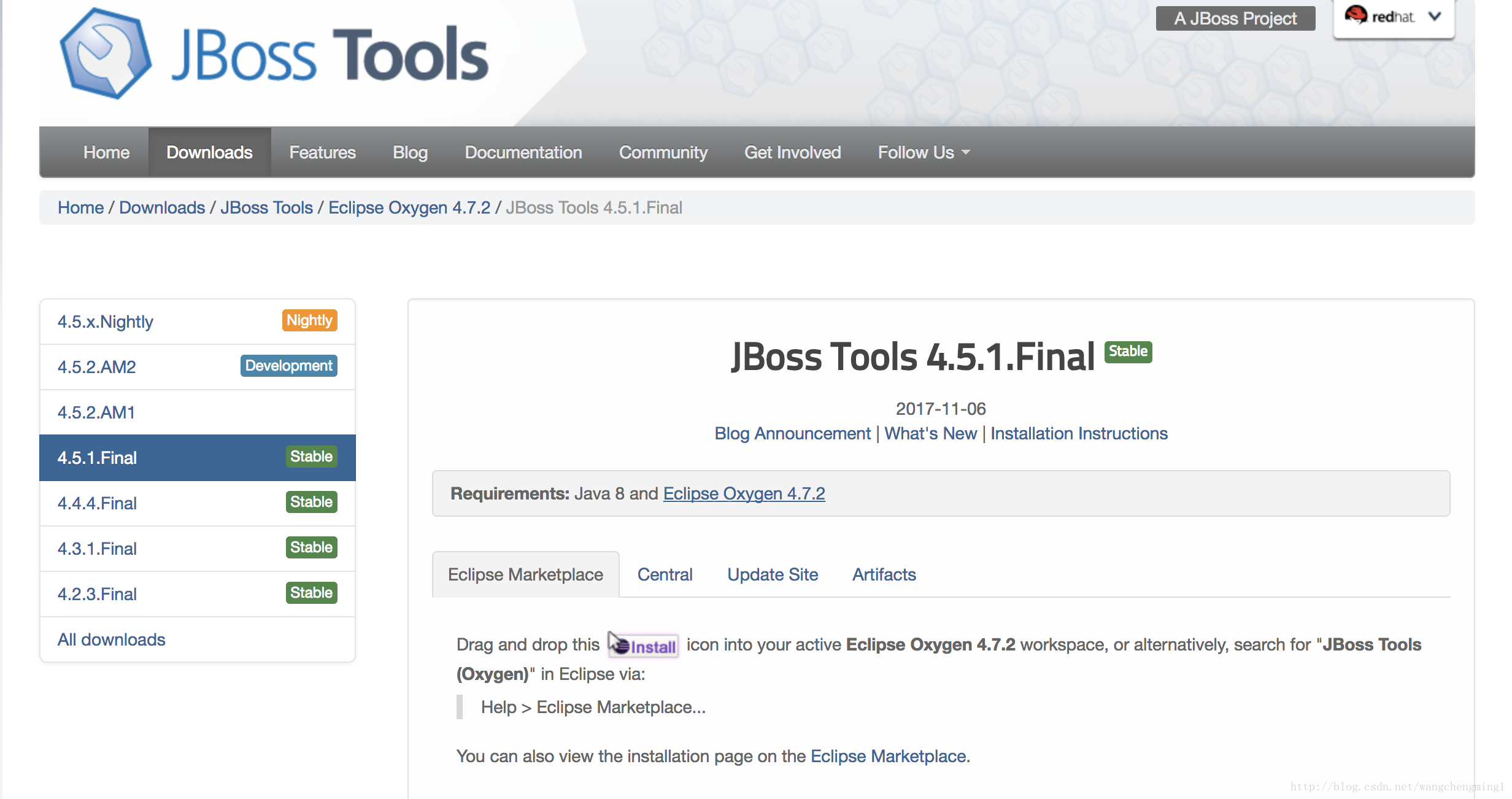Click the current JBoss Tools 4.5.1.Final breadcrumb
The height and width of the screenshot is (799, 1512).
point(593,207)
